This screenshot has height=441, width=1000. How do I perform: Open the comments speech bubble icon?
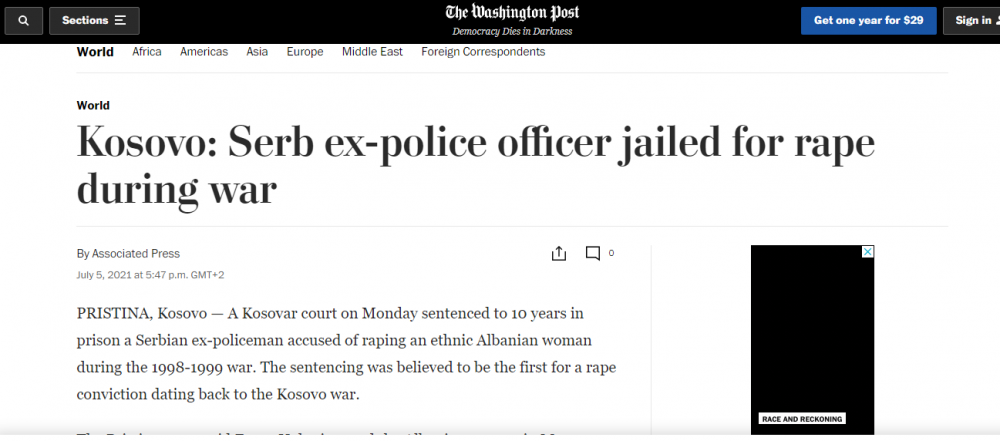(x=592, y=253)
